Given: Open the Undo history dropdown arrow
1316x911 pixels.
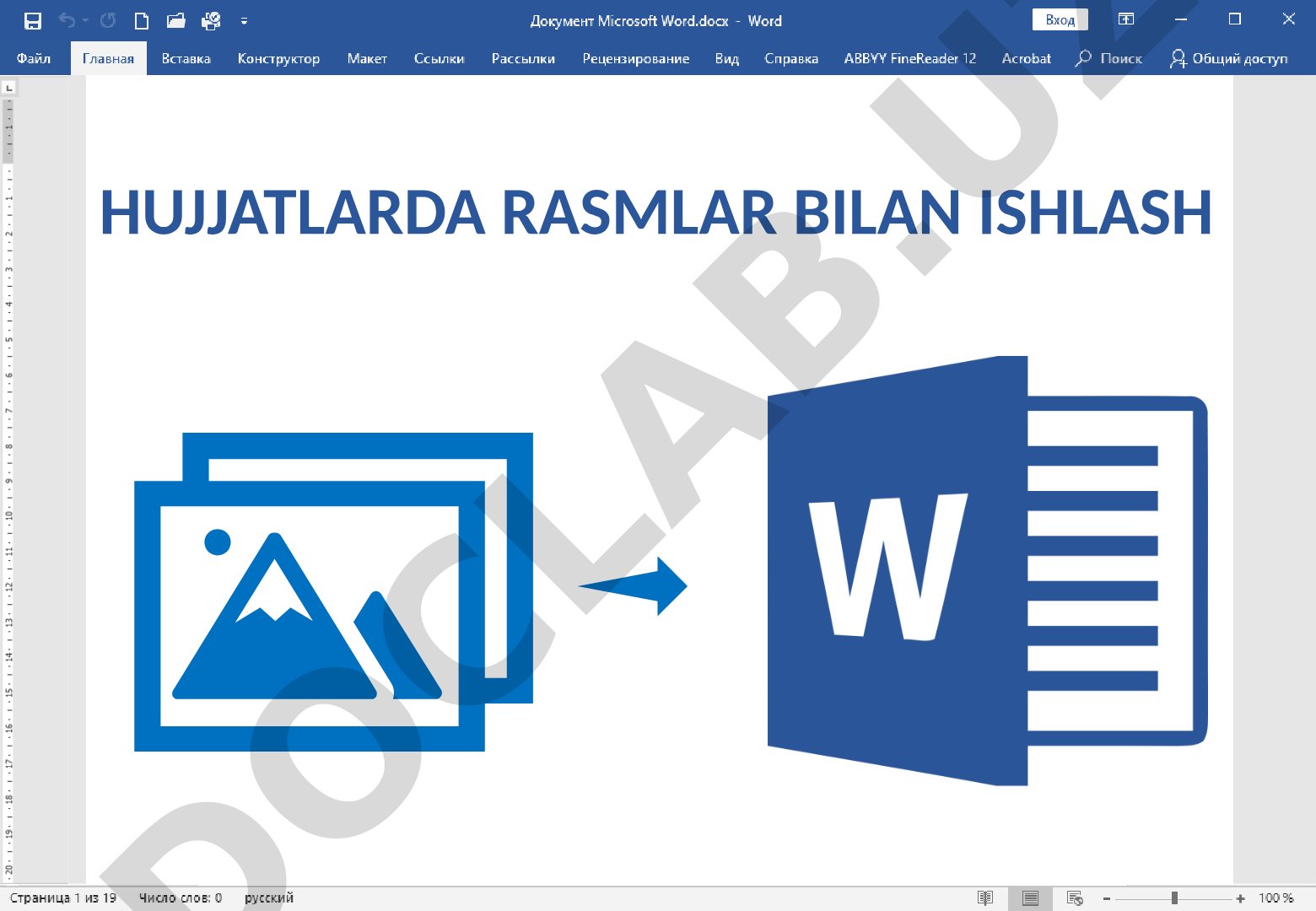Looking at the screenshot, I should tap(85, 20).
